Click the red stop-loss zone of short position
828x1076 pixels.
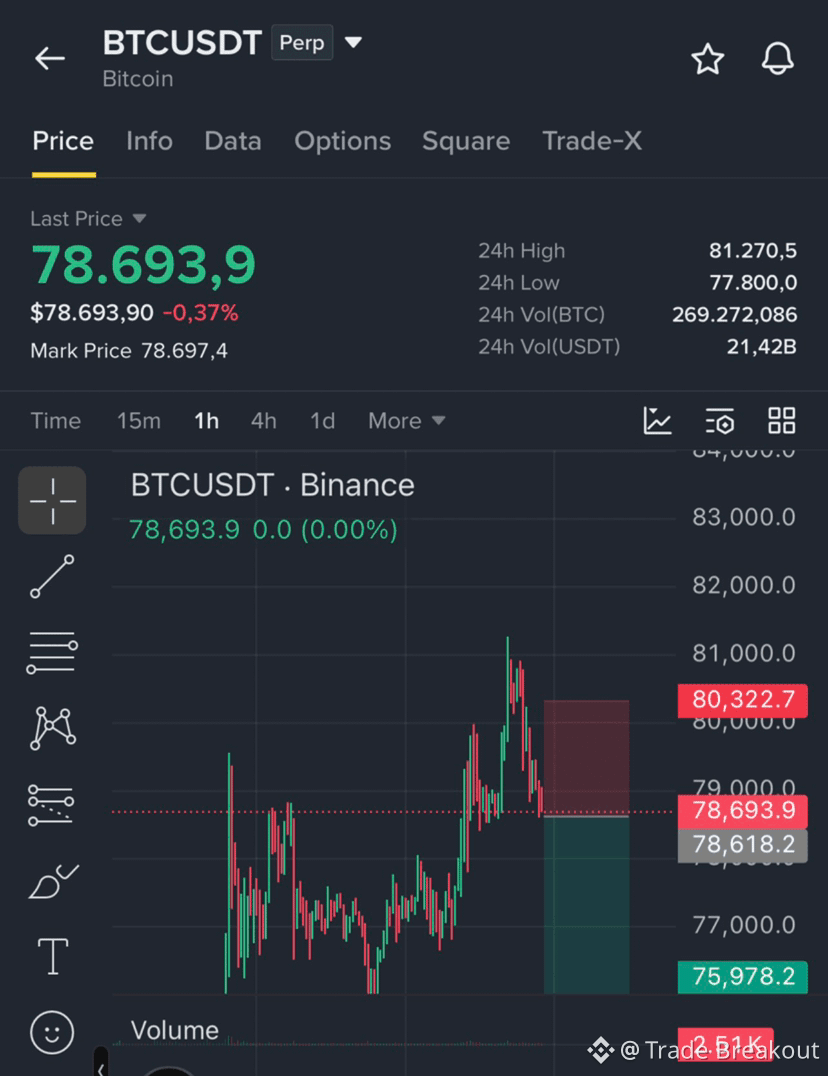[587, 758]
